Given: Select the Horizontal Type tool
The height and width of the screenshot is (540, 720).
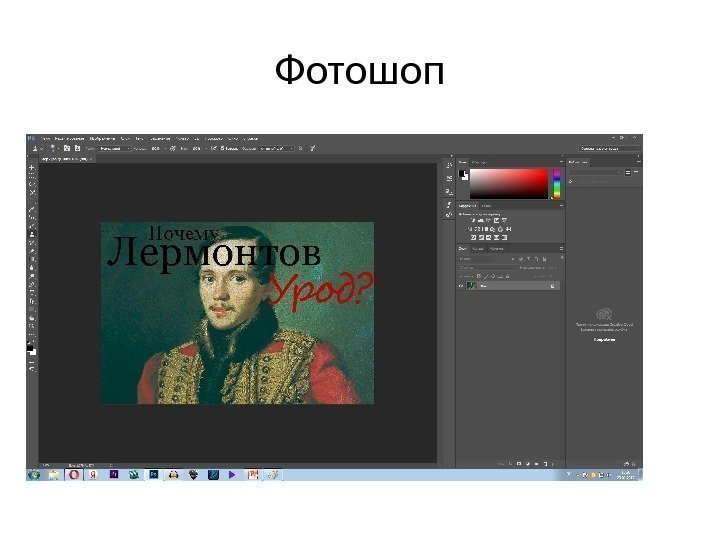Looking at the screenshot, I should click(x=32, y=292).
